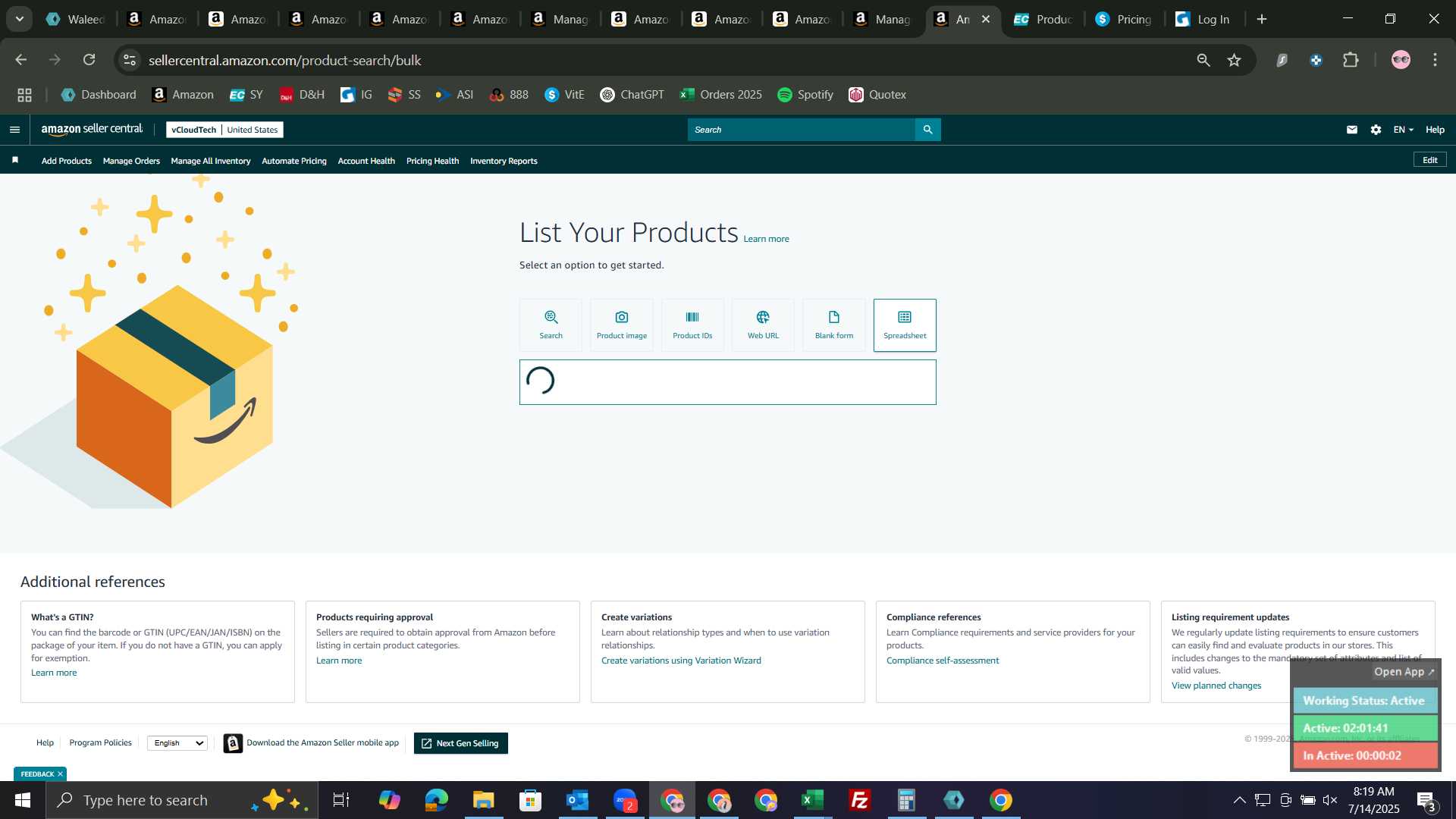1456x819 pixels.
Task: Click the Edit navigation button
Action: [1429, 160]
